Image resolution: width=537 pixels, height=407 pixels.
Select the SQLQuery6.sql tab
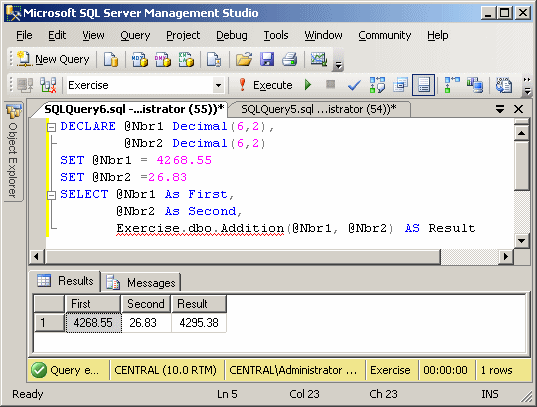point(134,109)
